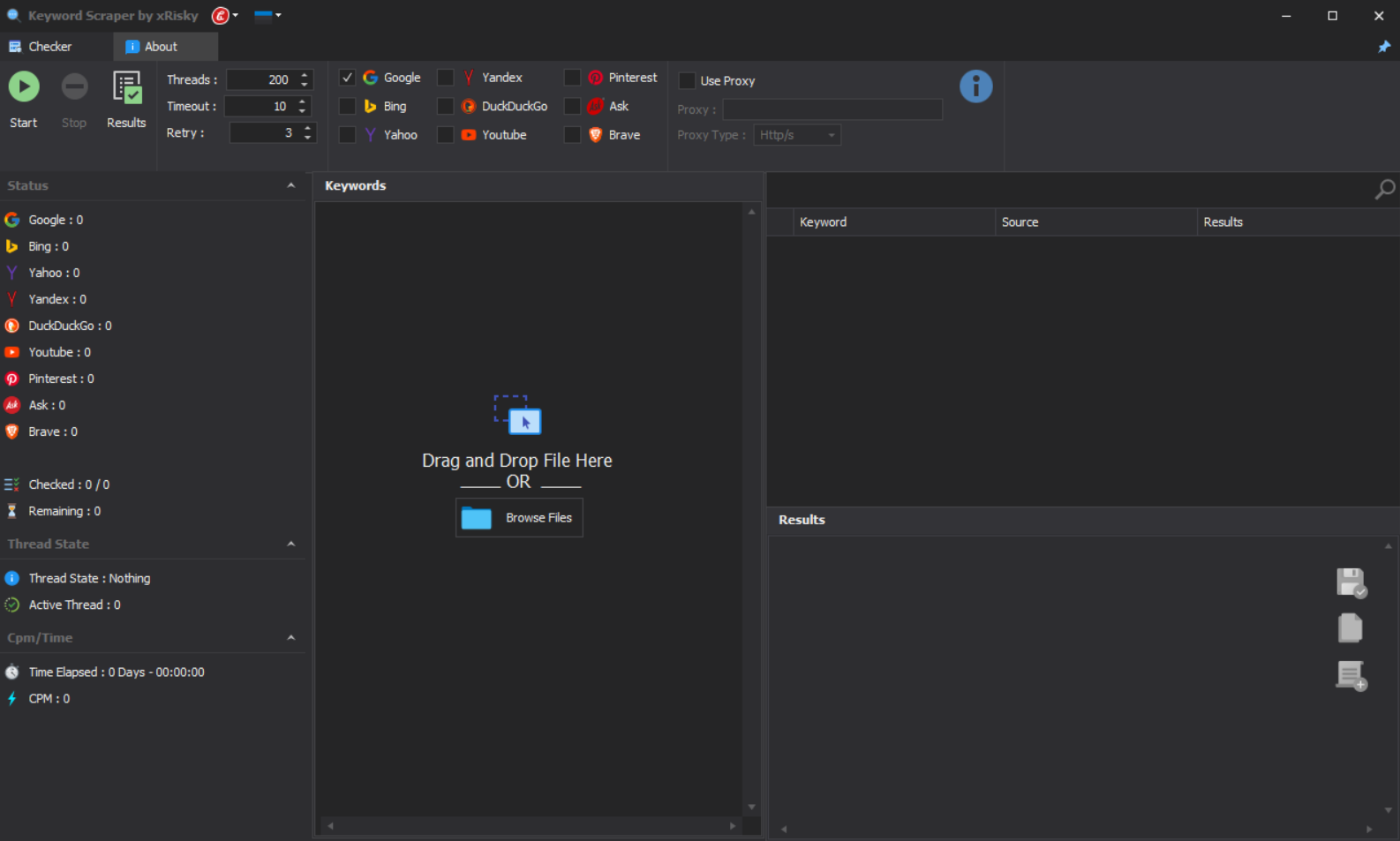Select the Checker tab

coord(49,47)
